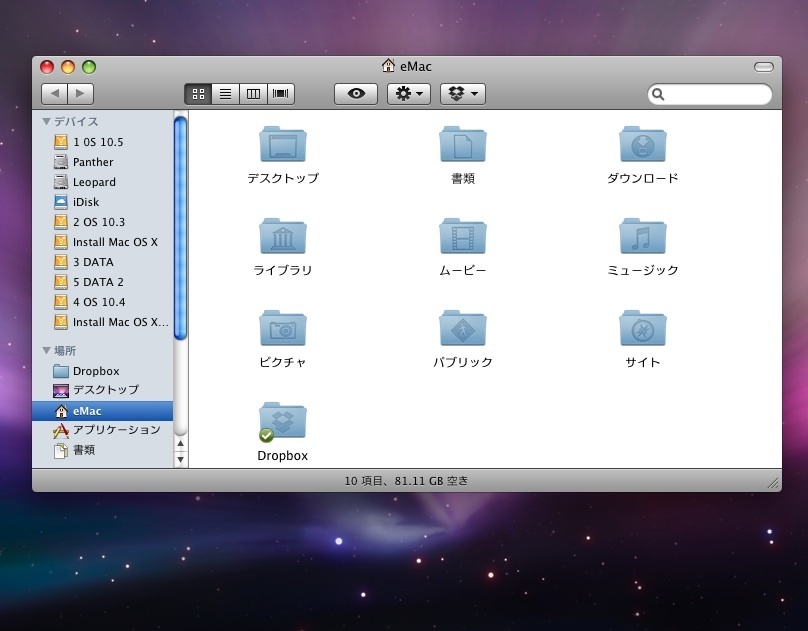Open the 書類 folder in main pane

(463, 144)
